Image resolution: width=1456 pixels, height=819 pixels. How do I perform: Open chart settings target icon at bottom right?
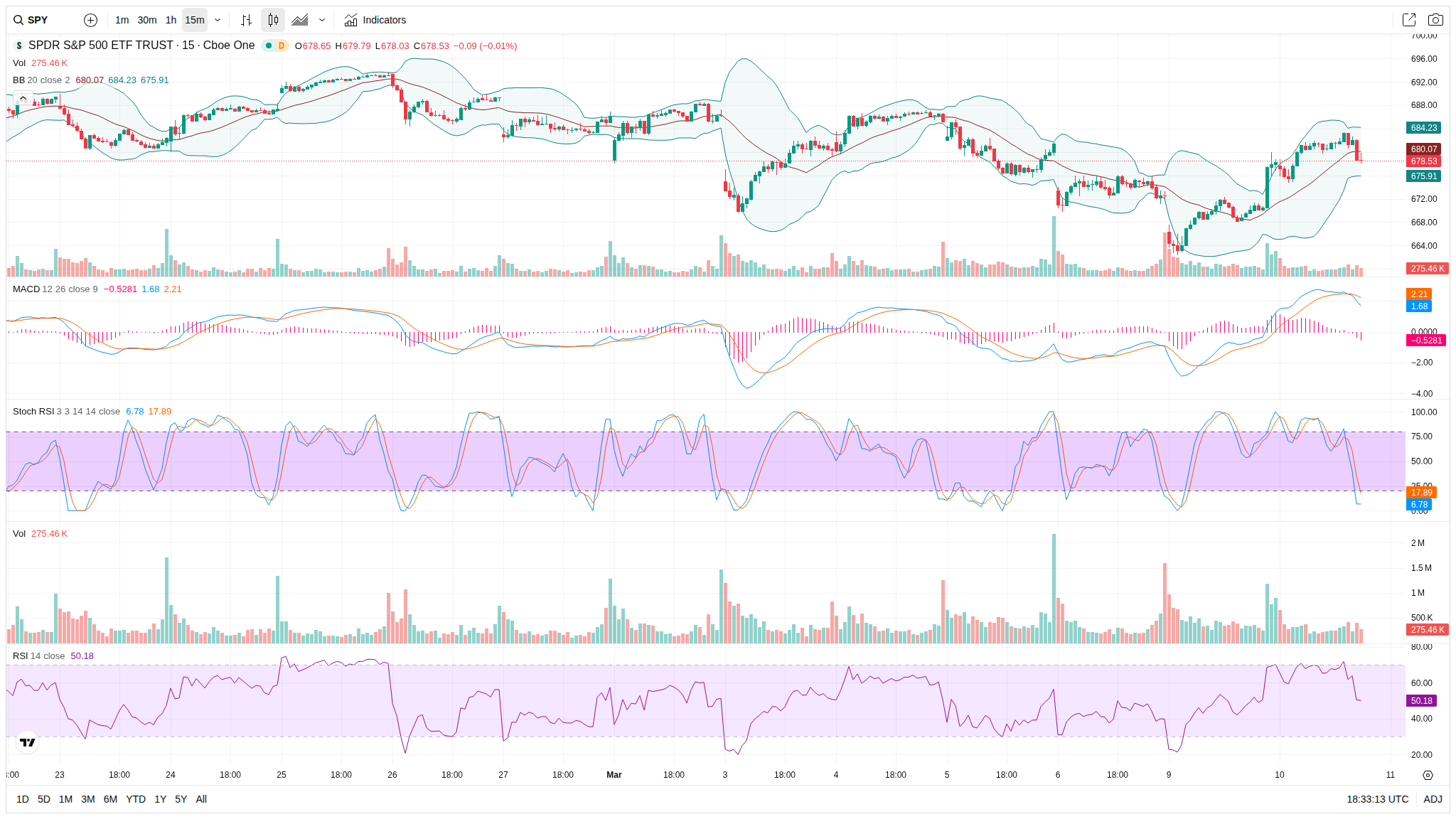coord(1428,775)
